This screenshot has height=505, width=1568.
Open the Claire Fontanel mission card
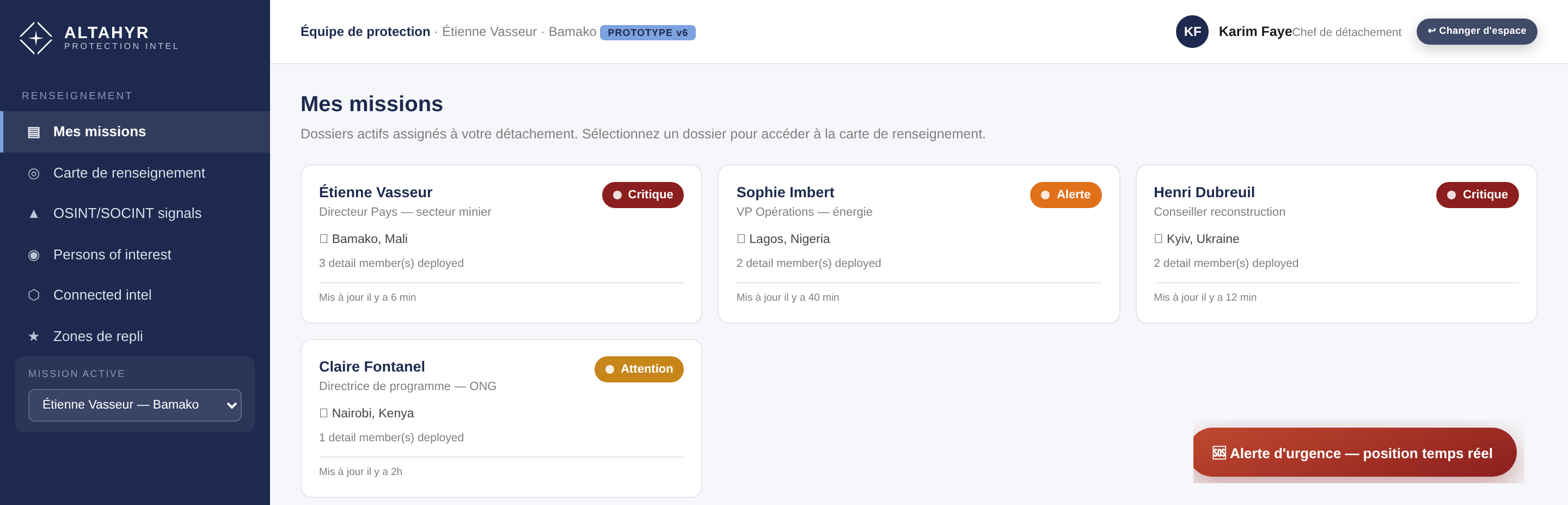(x=501, y=418)
